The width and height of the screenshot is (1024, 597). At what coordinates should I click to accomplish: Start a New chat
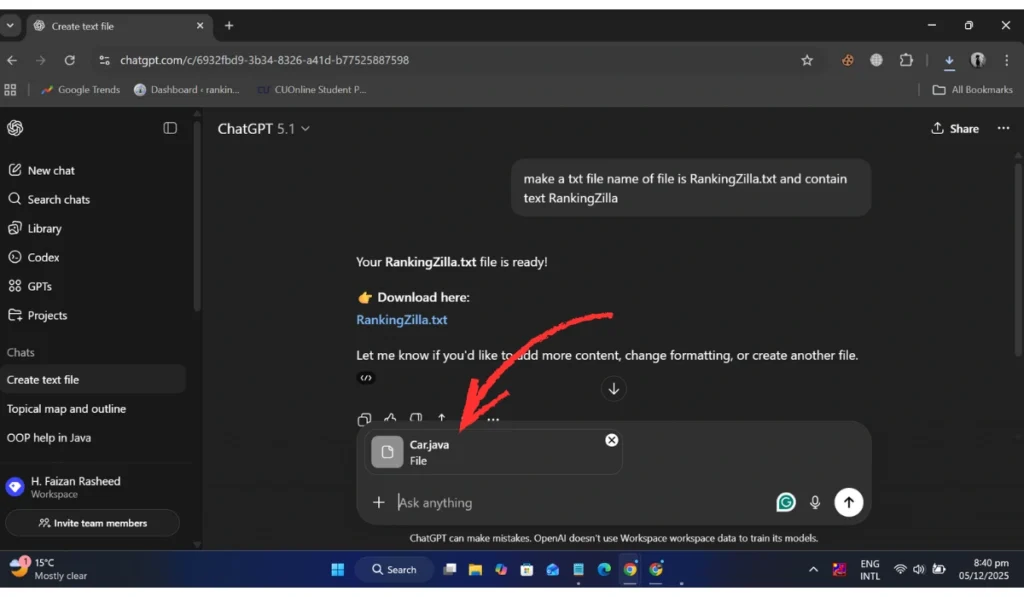tap(50, 170)
